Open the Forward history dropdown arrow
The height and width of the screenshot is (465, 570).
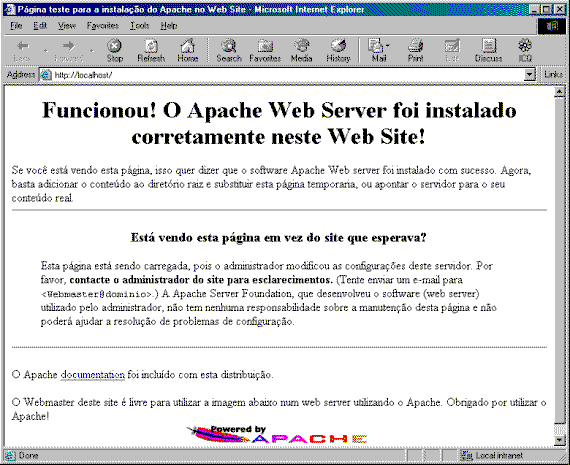point(91,51)
